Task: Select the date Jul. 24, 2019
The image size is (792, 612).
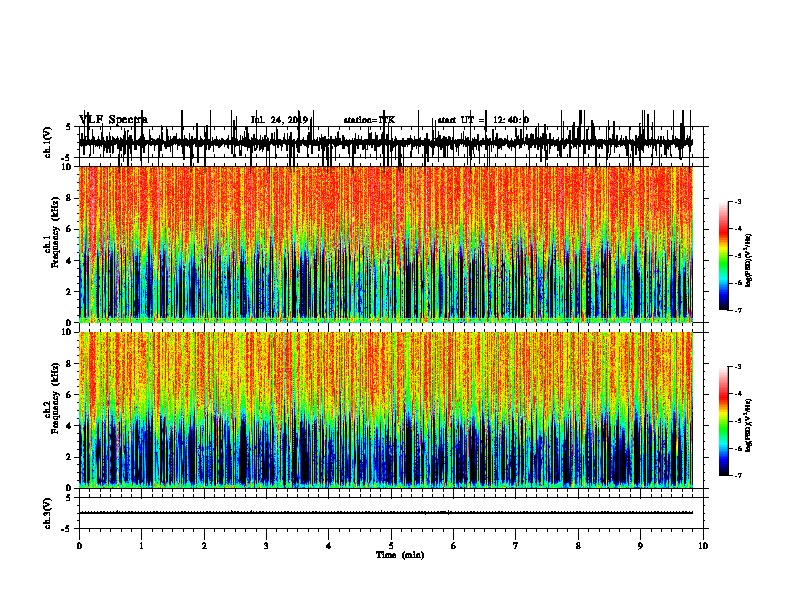Action: pos(279,120)
